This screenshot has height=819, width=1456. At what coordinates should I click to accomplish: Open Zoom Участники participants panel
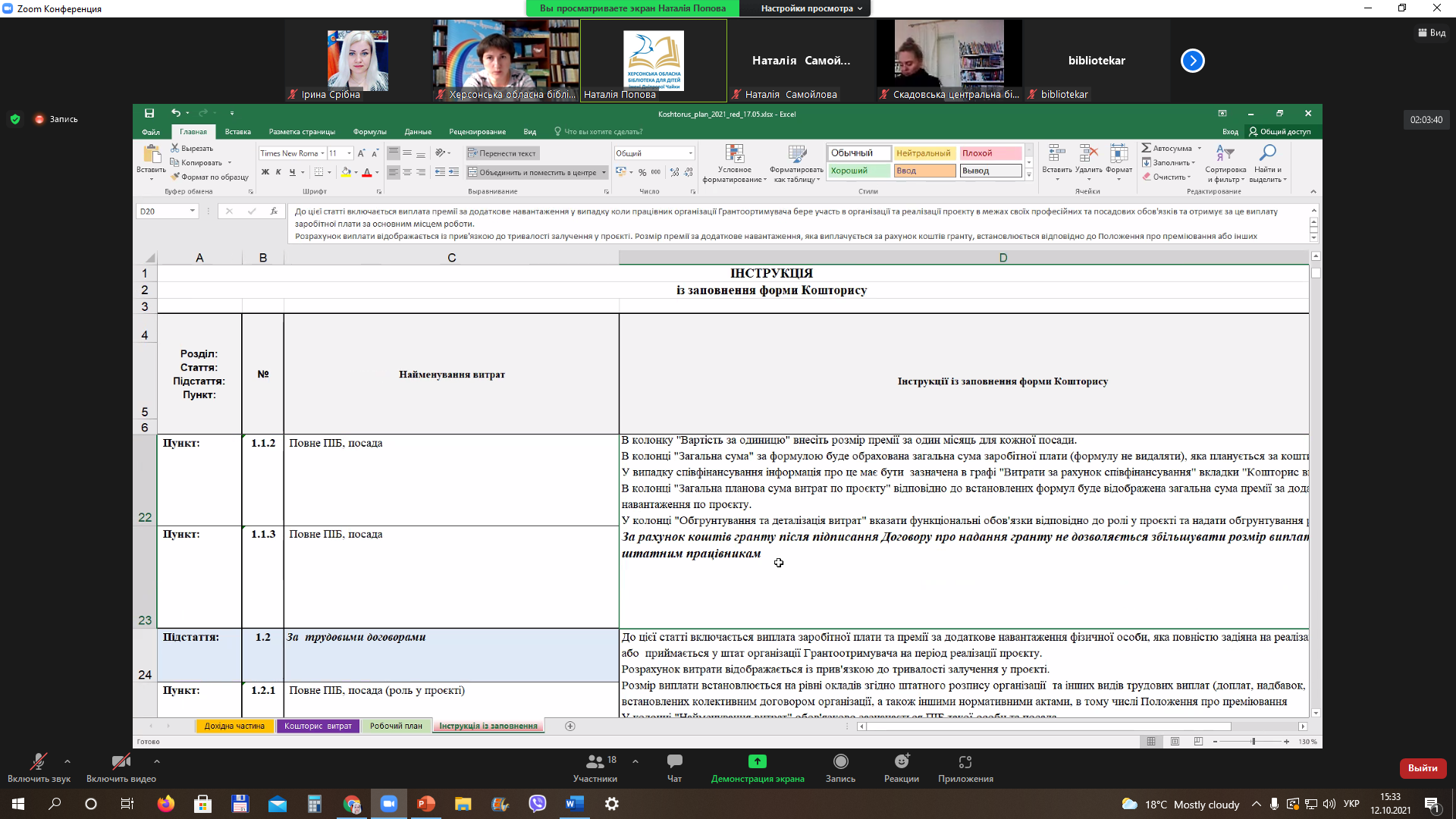point(595,767)
